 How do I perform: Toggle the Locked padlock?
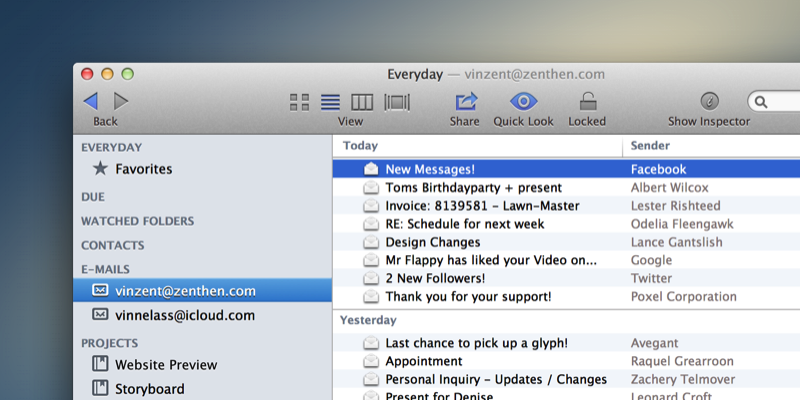(587, 102)
